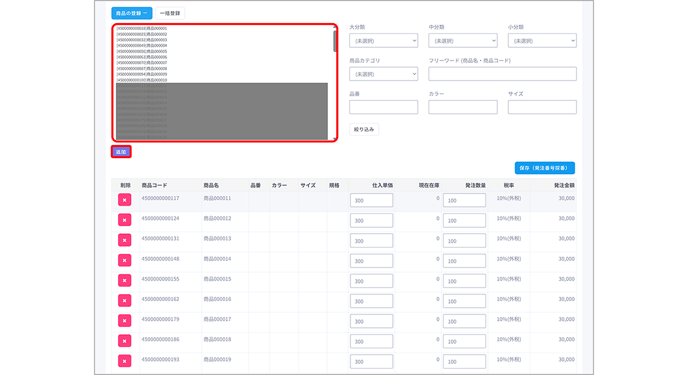Delete row for 商品000013
Image resolution: width=688 pixels, height=375 pixels.
point(125,240)
